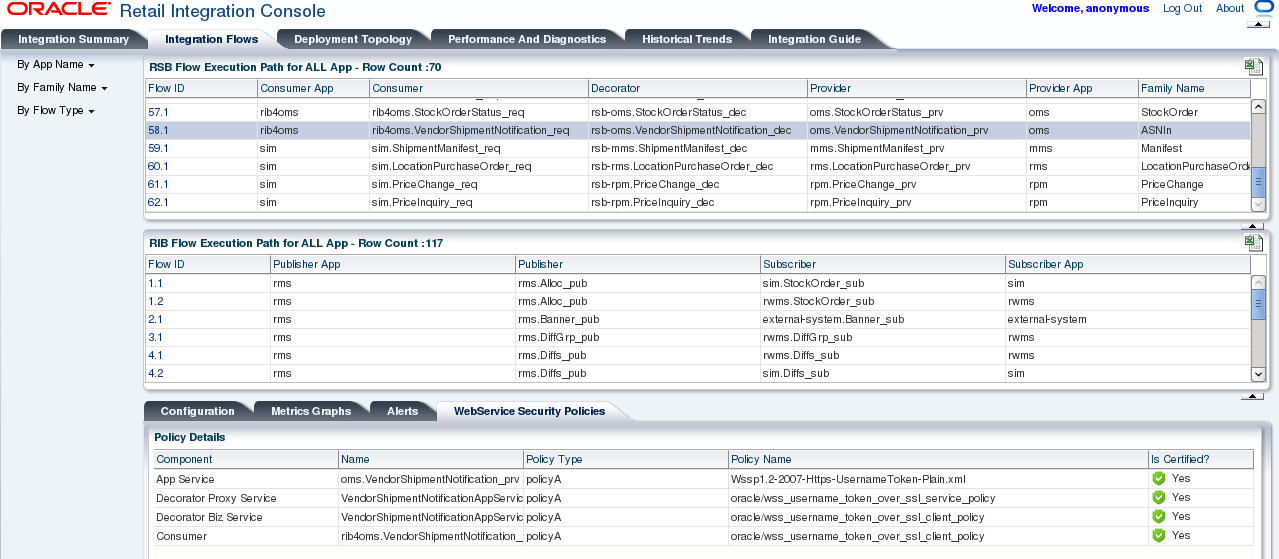1279x559 pixels.
Task: Click certified checkmark for Decorator Proxy Service
Action: coord(1159,498)
